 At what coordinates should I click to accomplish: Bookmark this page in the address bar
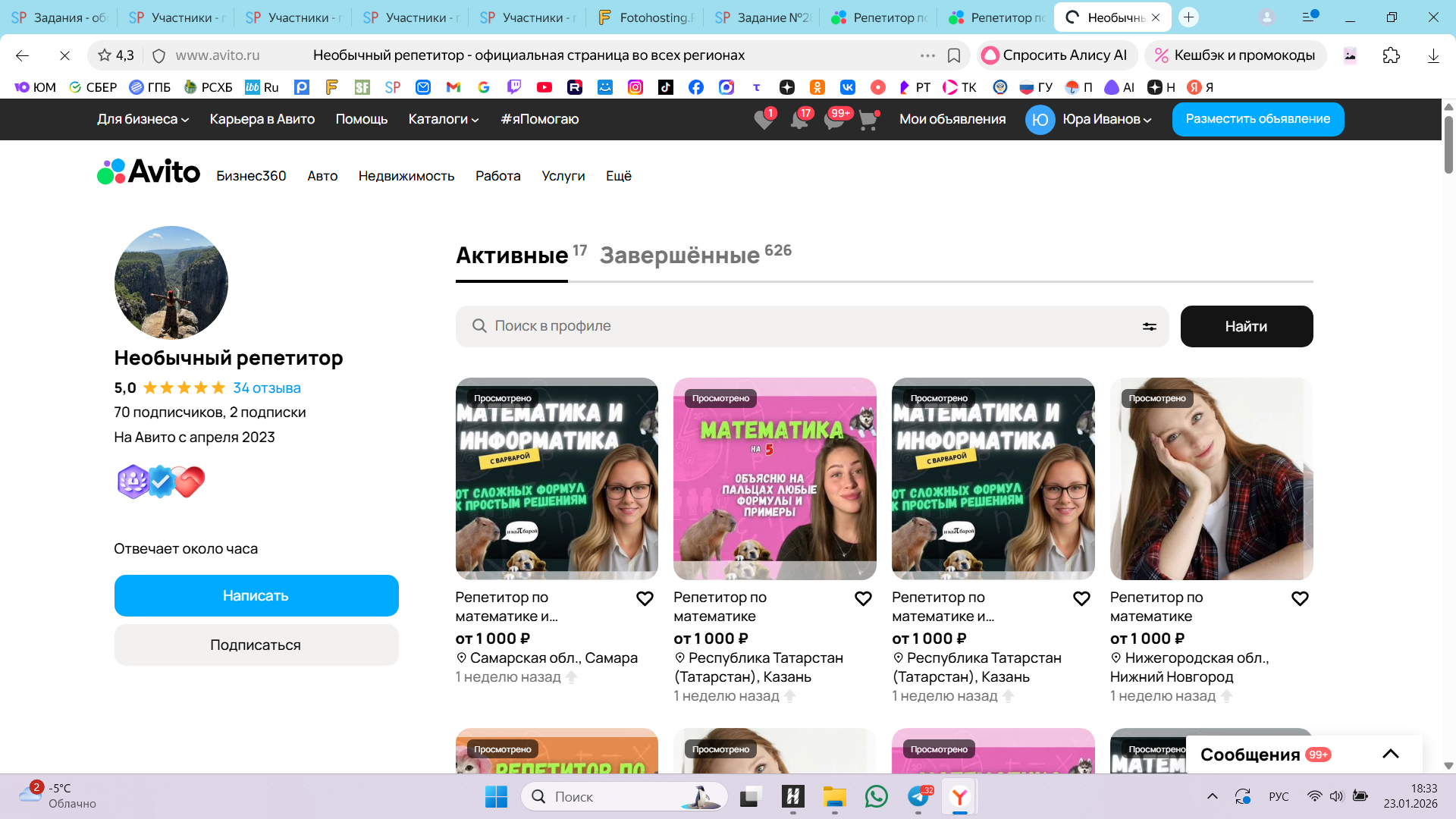point(954,55)
